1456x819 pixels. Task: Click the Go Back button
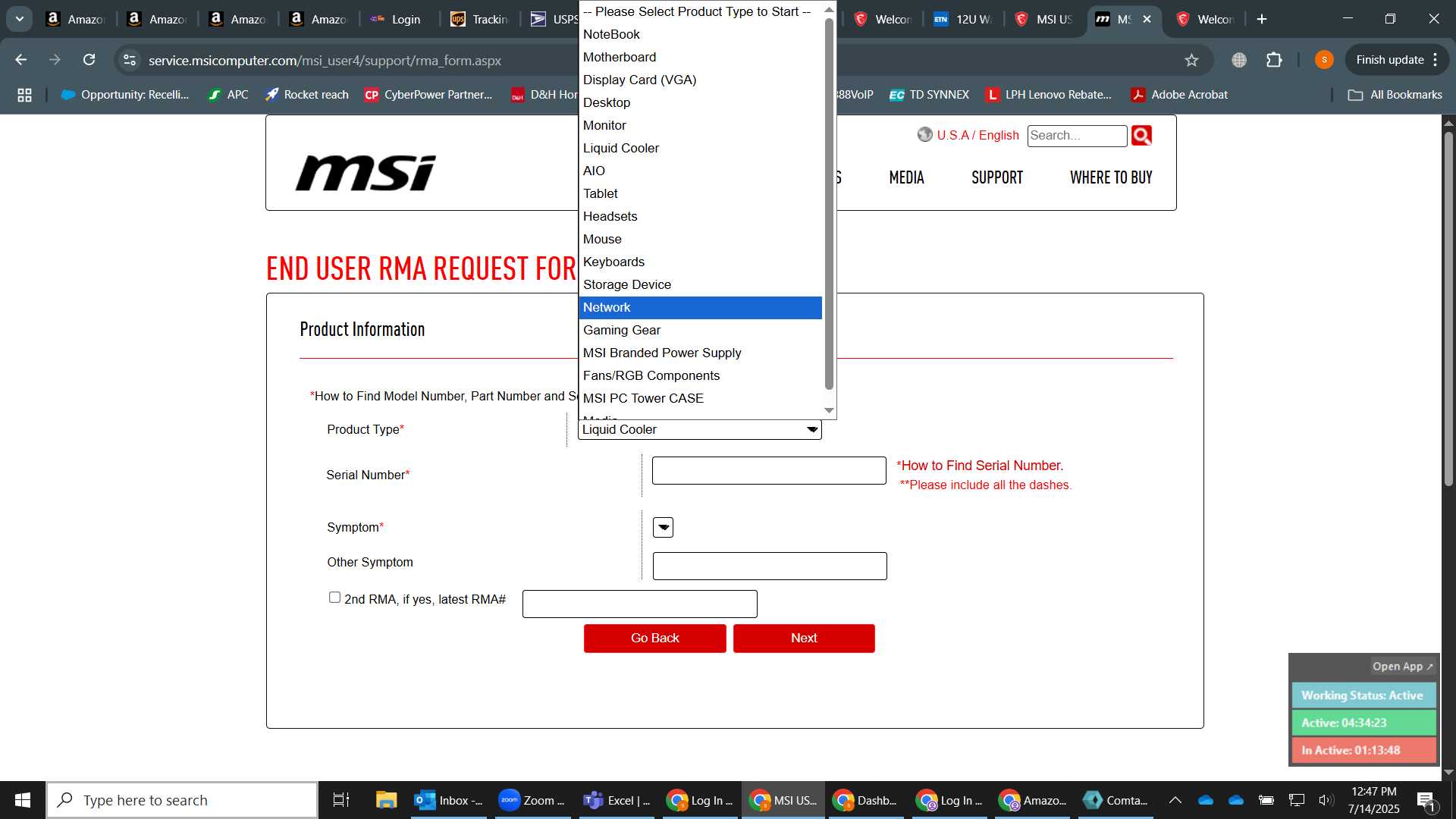[655, 639]
